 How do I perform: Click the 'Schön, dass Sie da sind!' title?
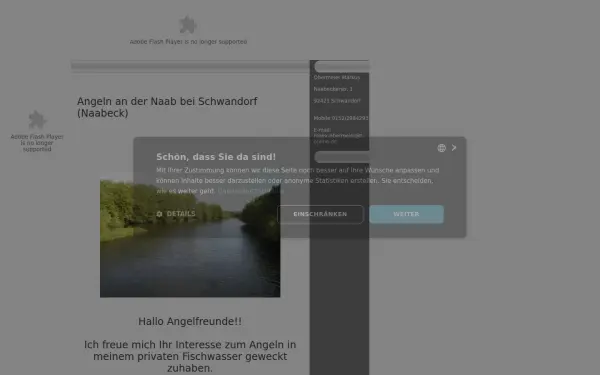pyautogui.click(x=216, y=157)
